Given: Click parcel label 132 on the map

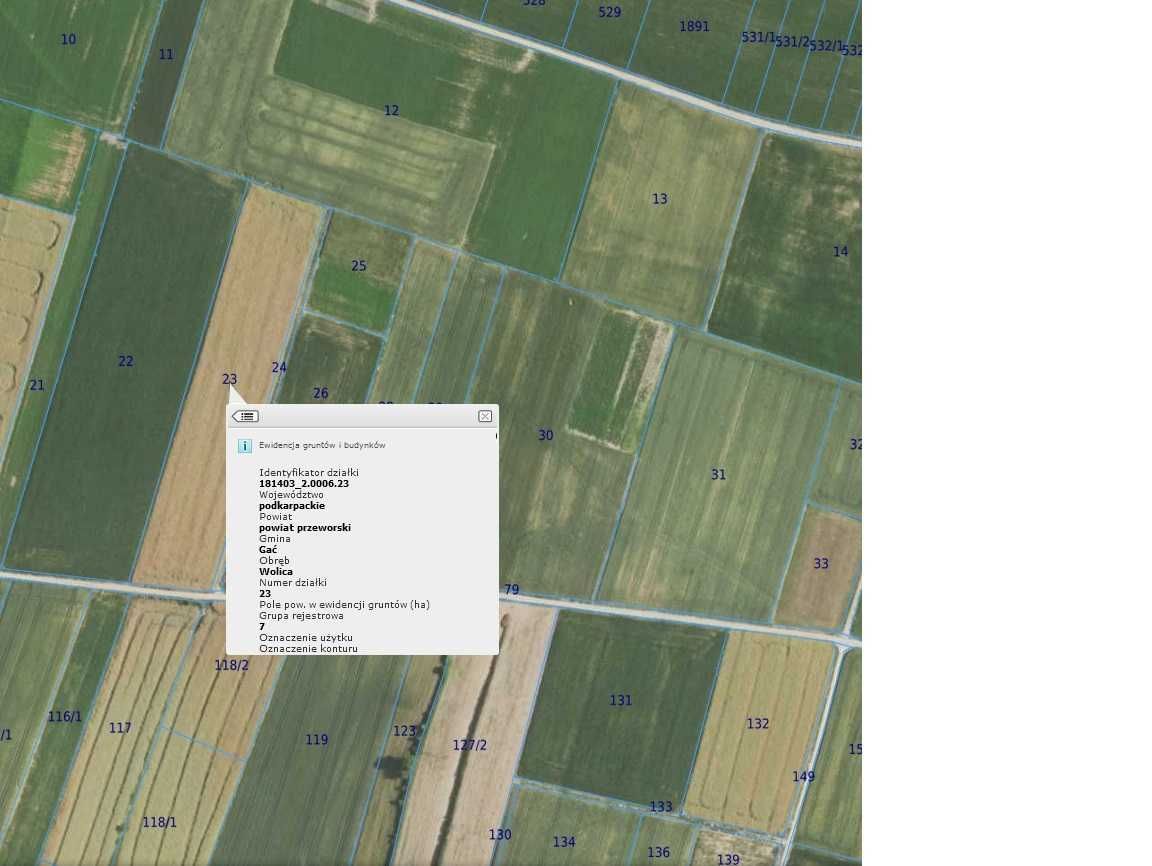Looking at the screenshot, I should 757,724.
